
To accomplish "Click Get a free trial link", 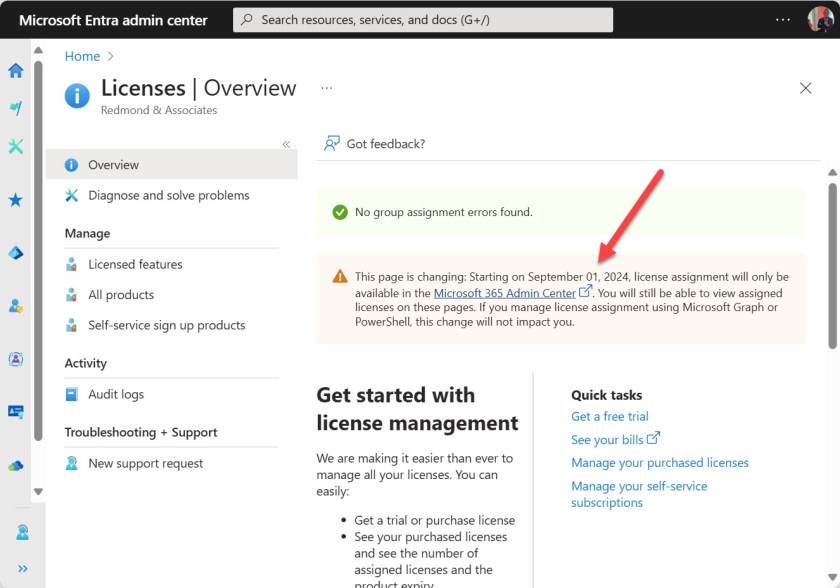I will 609,416.
